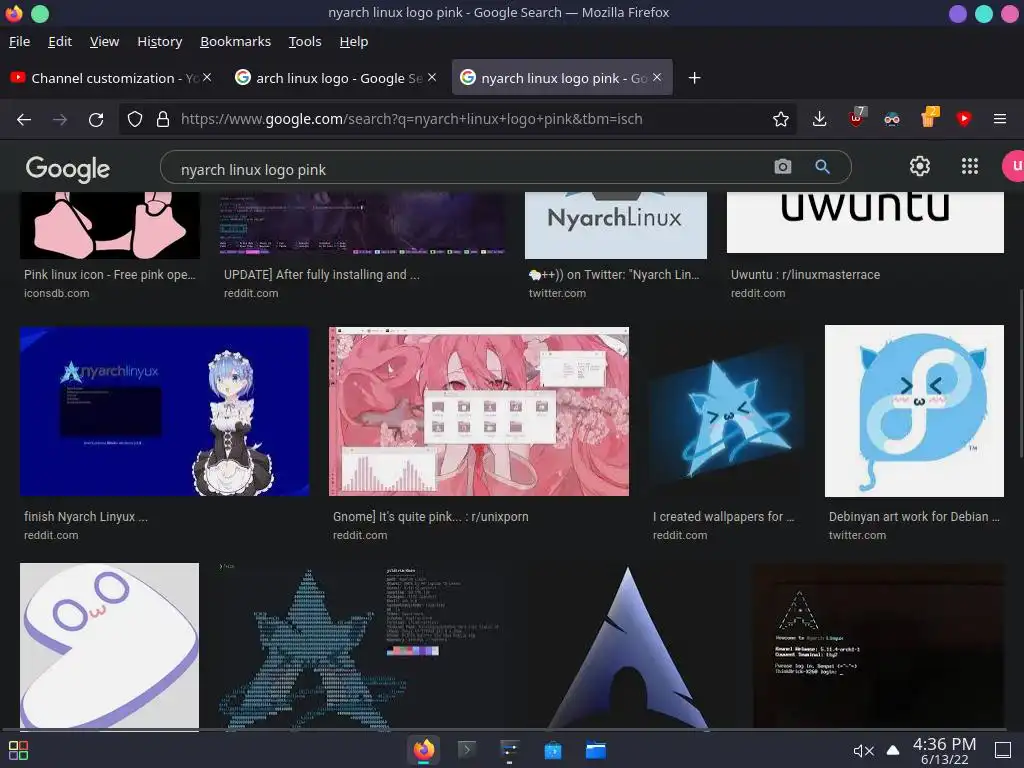Close the Channel customization tab

[206, 78]
